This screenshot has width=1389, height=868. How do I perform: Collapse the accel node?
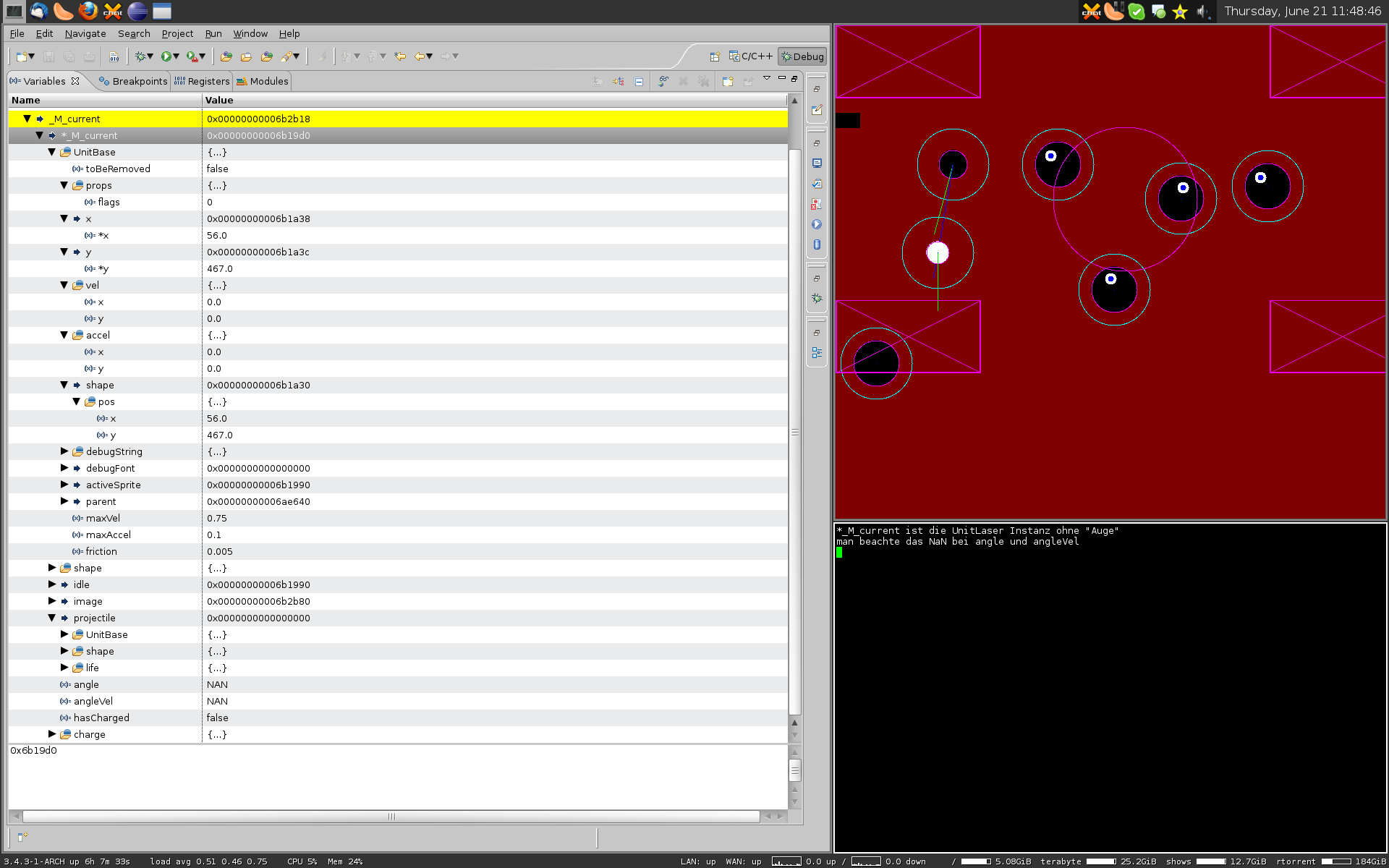click(64, 335)
